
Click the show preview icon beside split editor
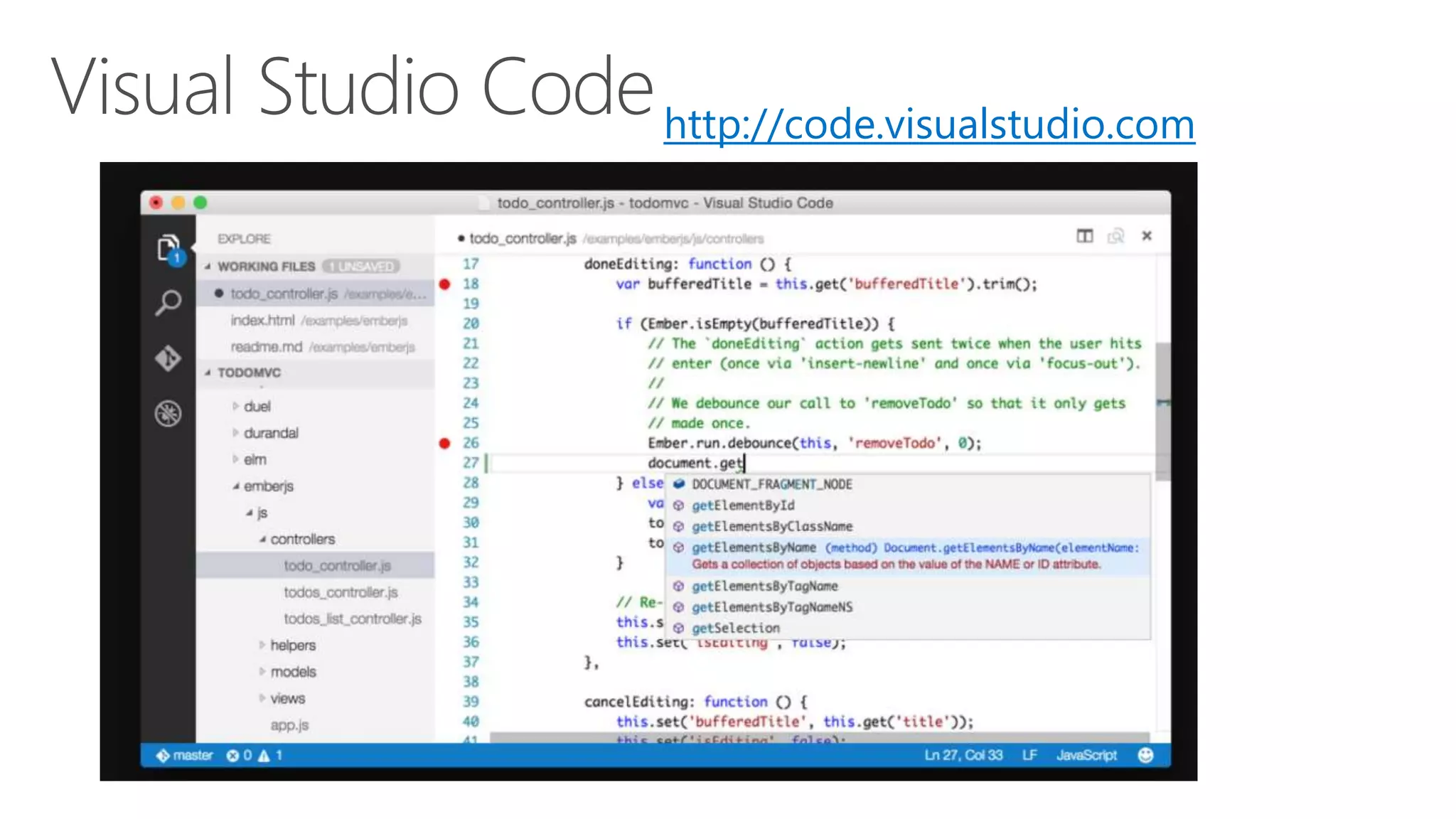(x=1115, y=236)
